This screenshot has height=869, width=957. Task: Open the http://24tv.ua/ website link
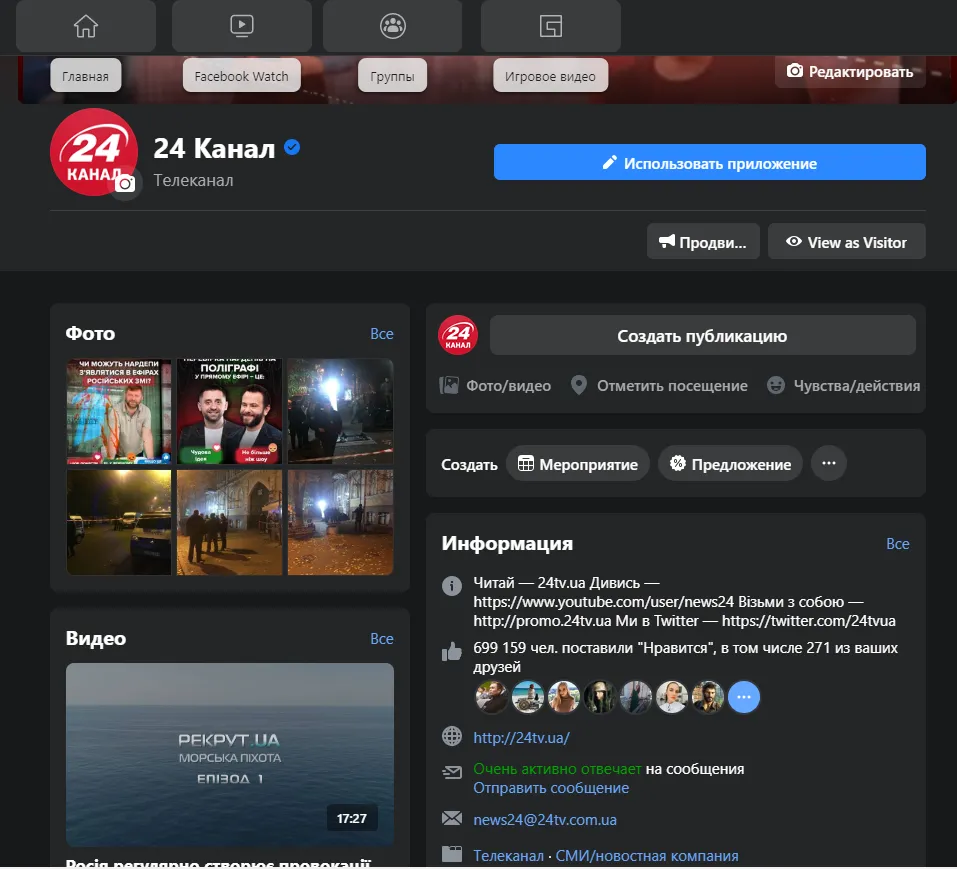(521, 738)
